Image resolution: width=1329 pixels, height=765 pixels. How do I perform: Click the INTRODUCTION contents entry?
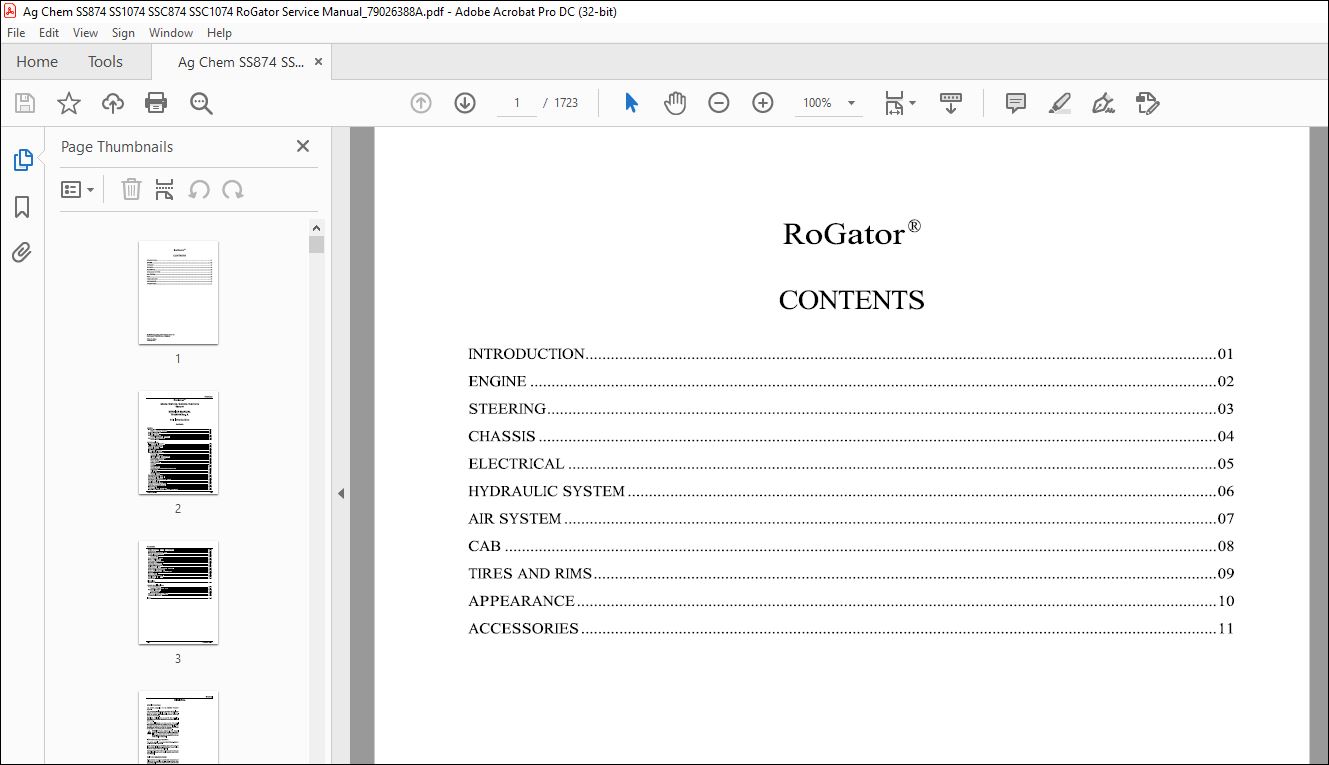coord(851,354)
